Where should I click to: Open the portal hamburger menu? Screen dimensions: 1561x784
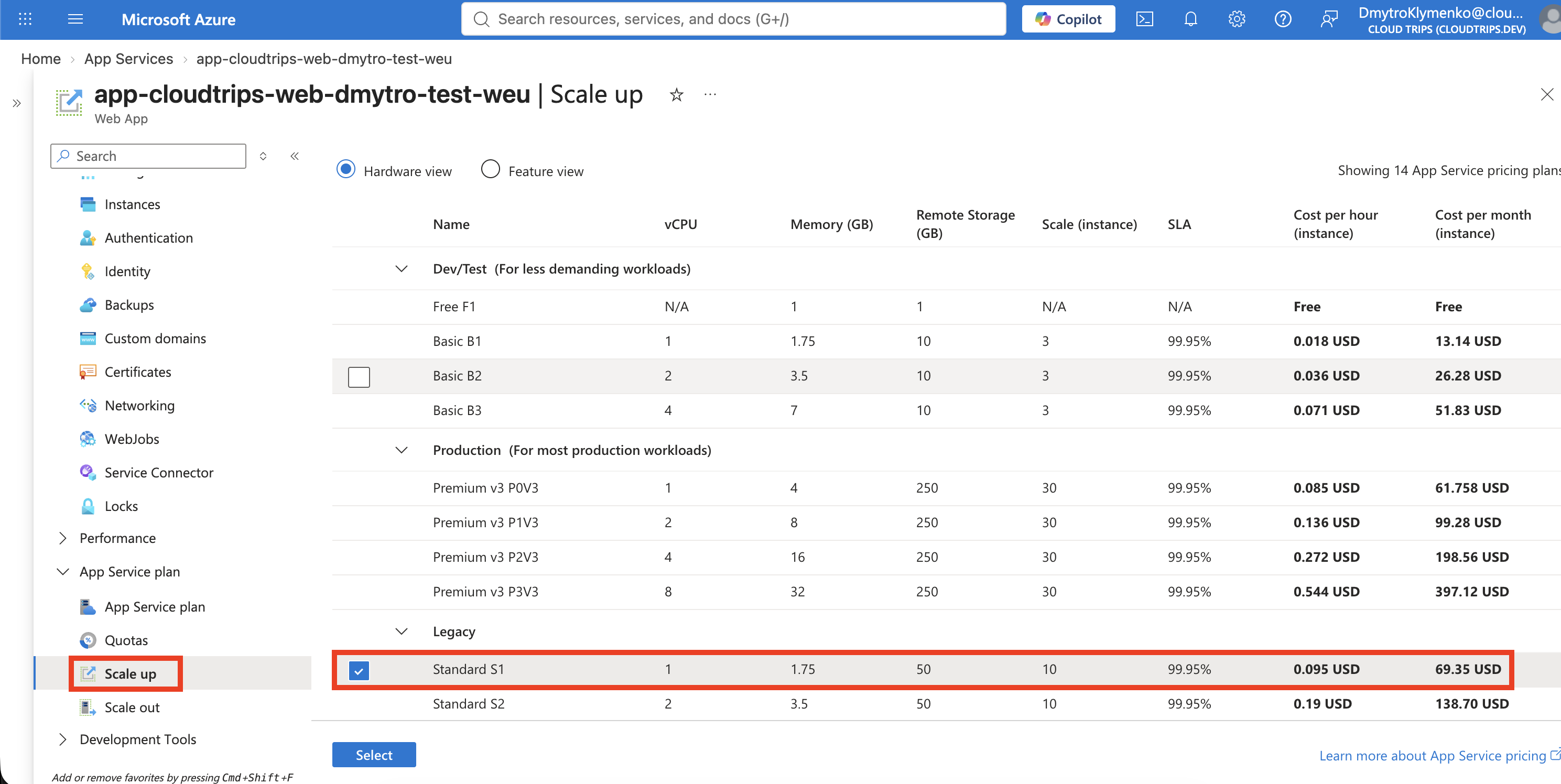click(75, 19)
